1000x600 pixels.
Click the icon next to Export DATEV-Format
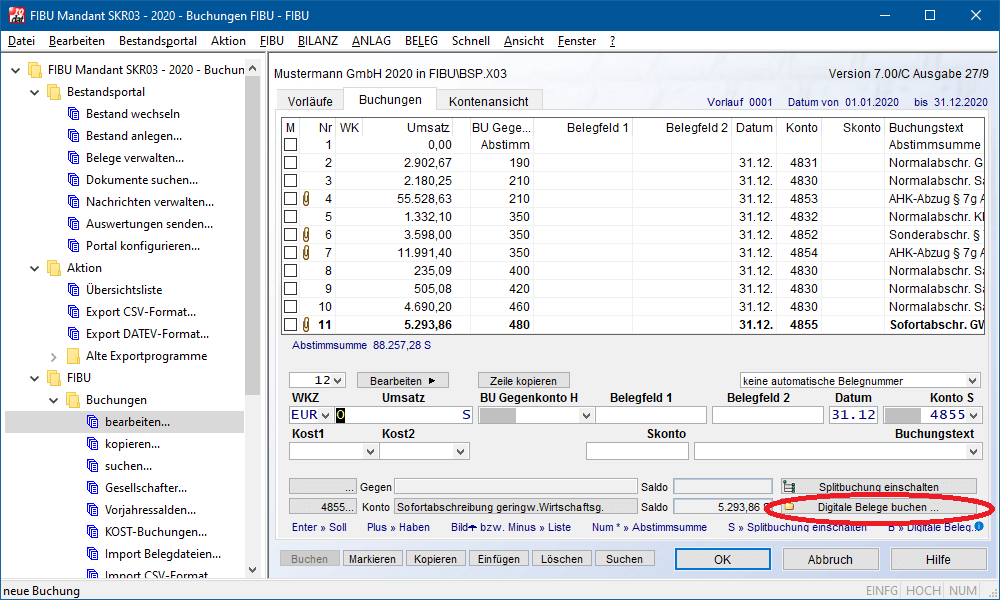point(72,334)
